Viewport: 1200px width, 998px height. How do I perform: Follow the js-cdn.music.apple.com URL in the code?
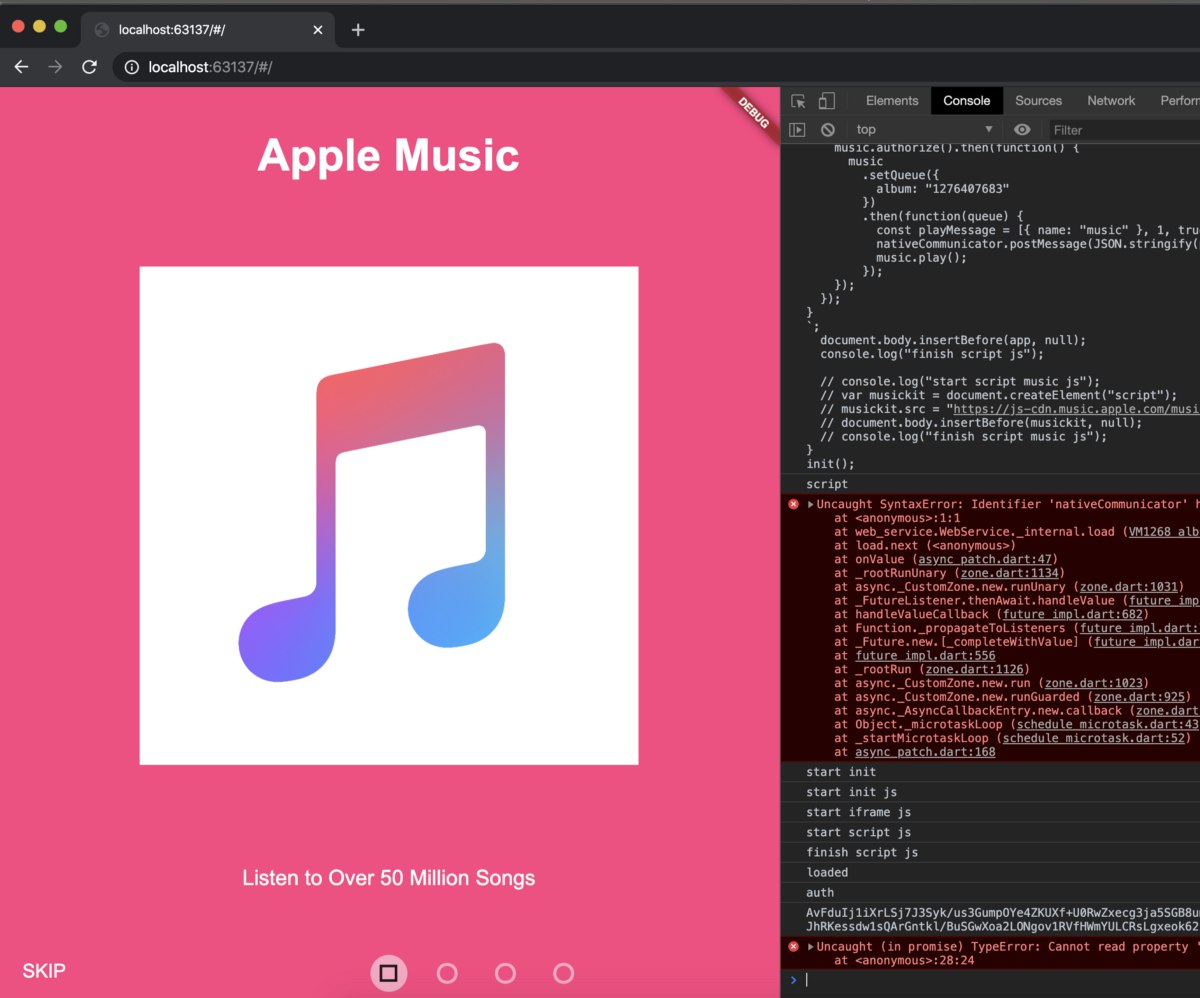tap(1074, 409)
